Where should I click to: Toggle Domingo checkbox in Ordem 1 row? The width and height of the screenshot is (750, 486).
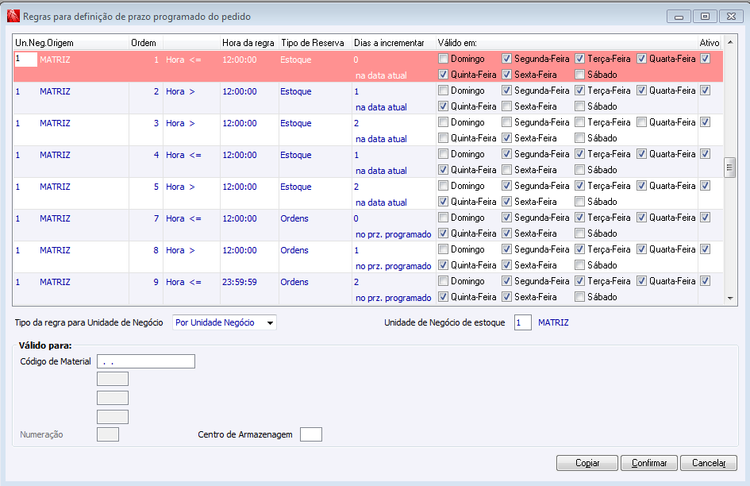[x=443, y=59]
